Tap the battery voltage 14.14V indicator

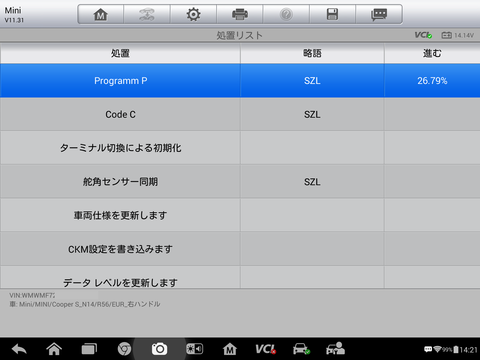pos(457,35)
